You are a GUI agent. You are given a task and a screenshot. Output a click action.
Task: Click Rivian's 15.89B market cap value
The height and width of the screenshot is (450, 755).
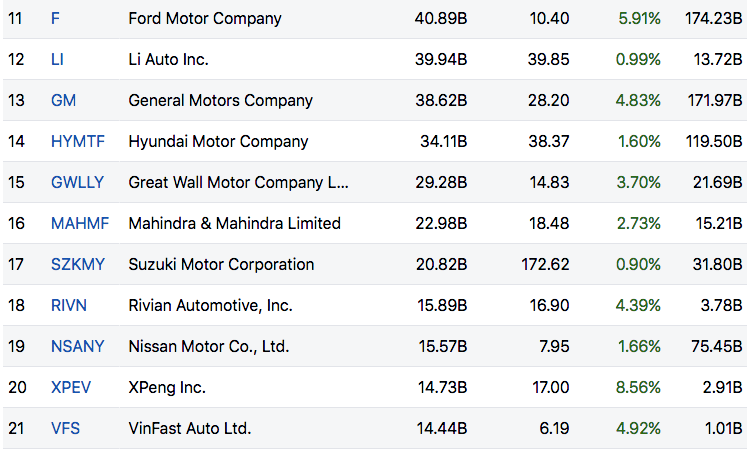[x=443, y=306]
